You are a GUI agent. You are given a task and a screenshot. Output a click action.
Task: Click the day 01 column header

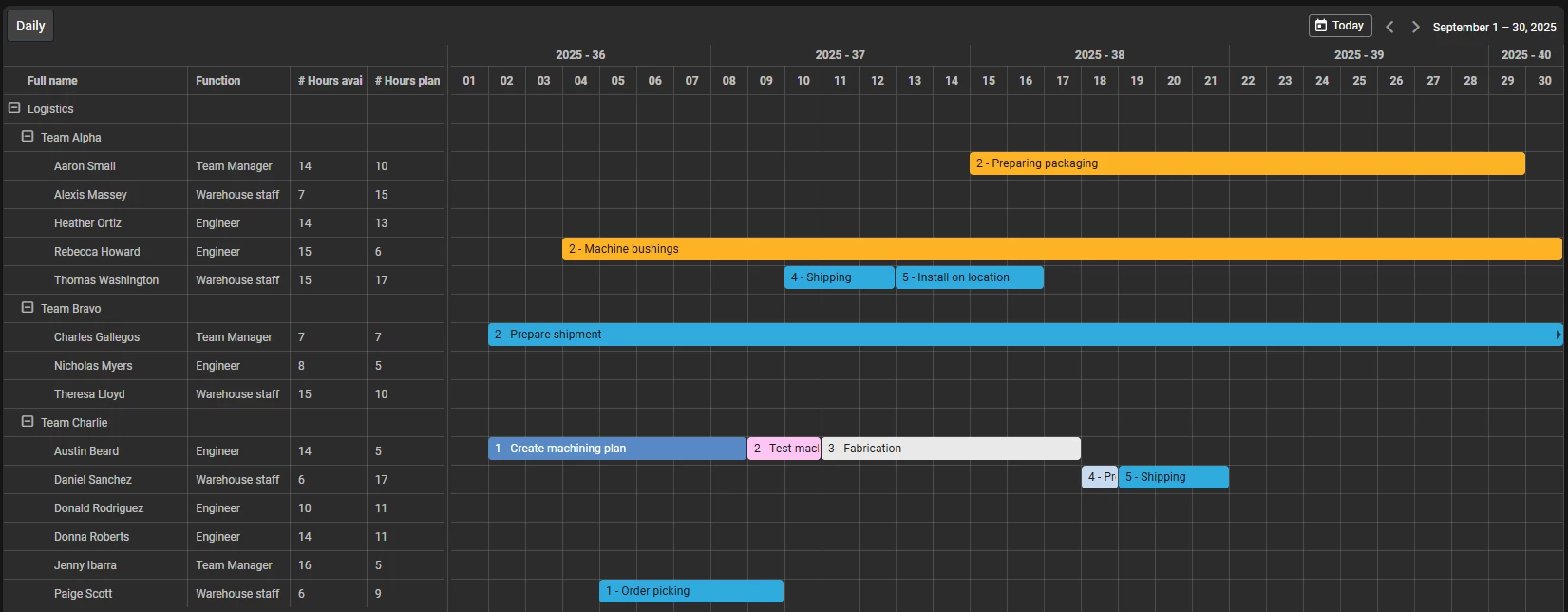[469, 81]
